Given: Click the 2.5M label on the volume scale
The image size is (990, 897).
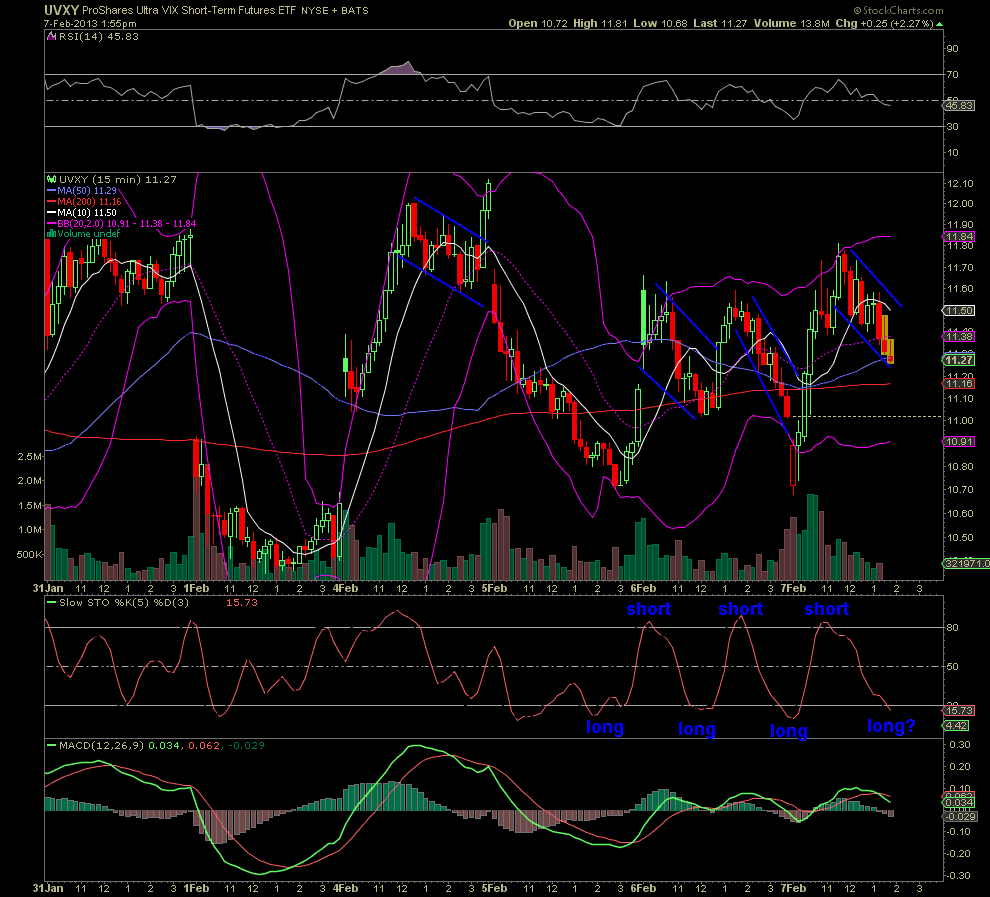Looking at the screenshot, I should click(x=30, y=456).
